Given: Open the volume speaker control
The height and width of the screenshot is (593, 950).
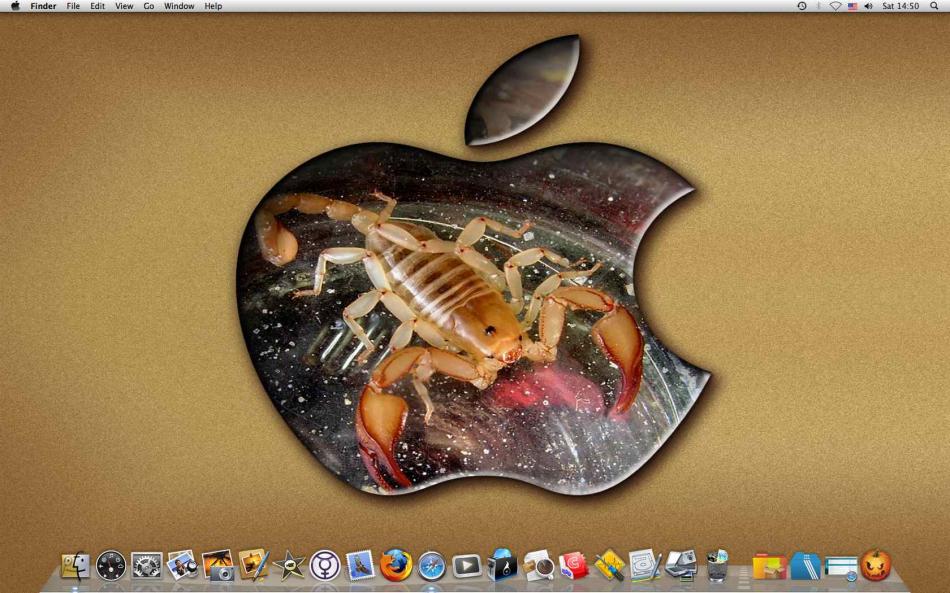Looking at the screenshot, I should pos(869,6).
